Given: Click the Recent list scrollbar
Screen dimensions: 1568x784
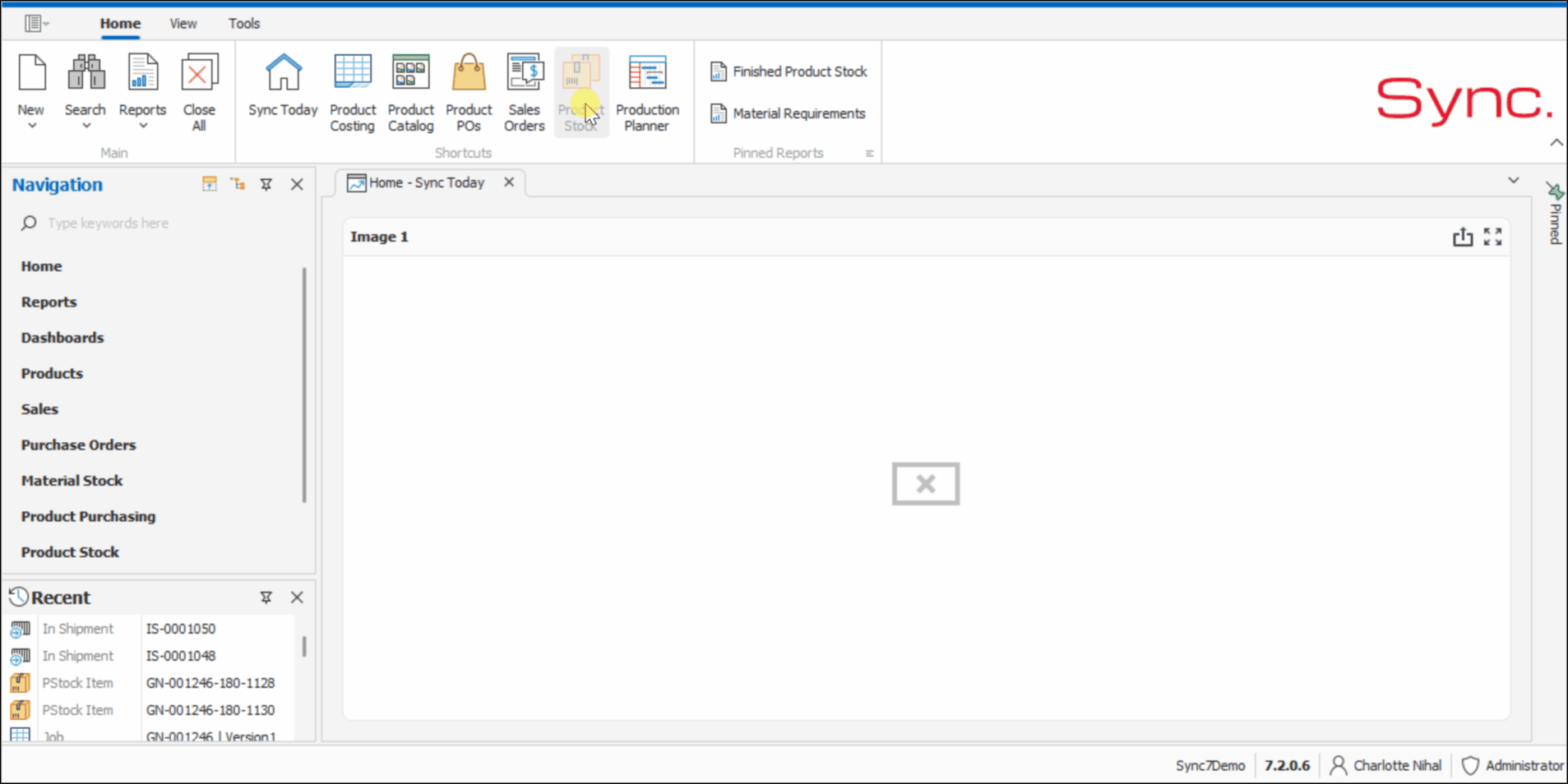Looking at the screenshot, I should [304, 646].
